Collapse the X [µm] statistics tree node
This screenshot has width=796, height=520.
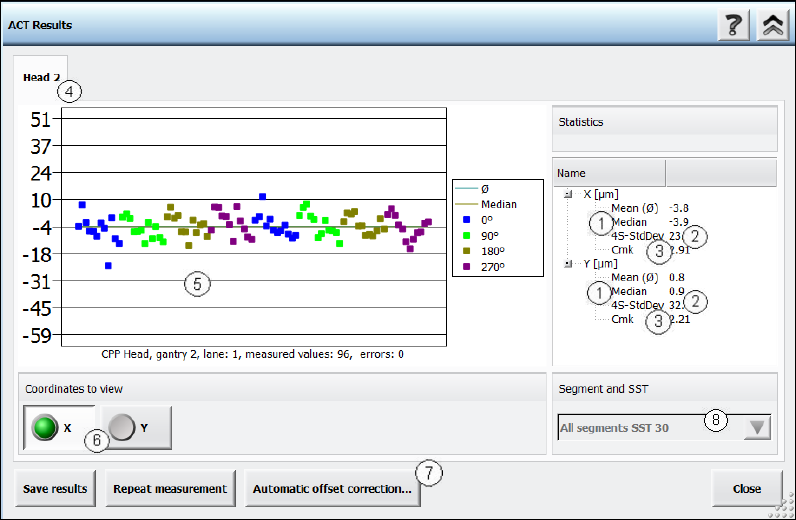[x=569, y=194]
